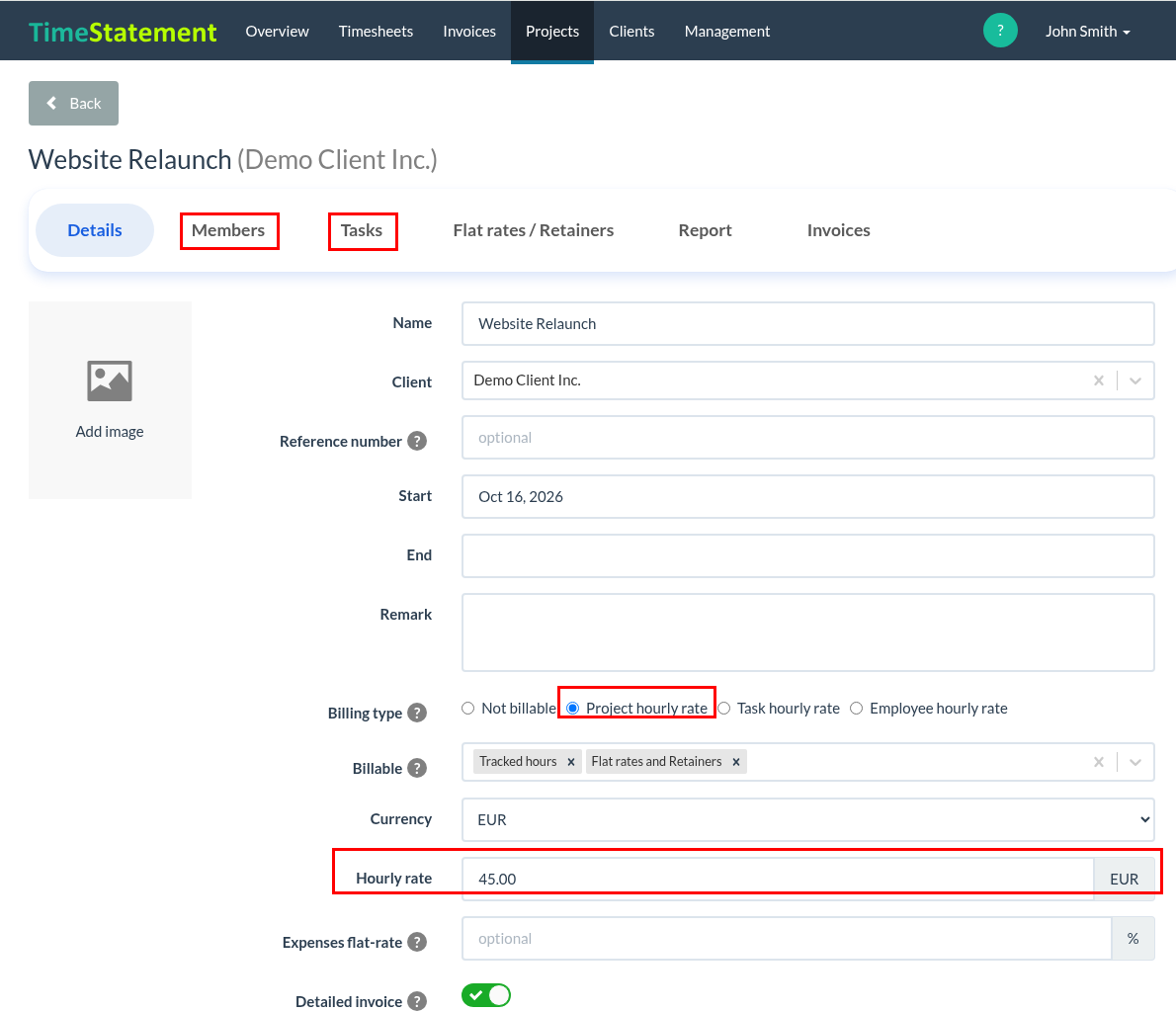Screen dimensions: 1176x1012
Task: Click the Hourly rate input field
Action: 778,879
